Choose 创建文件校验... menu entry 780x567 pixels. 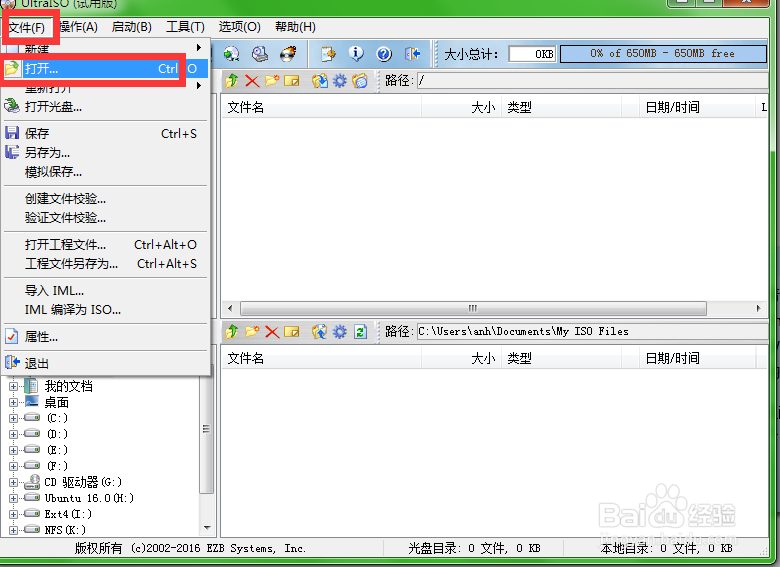[x=104, y=199]
